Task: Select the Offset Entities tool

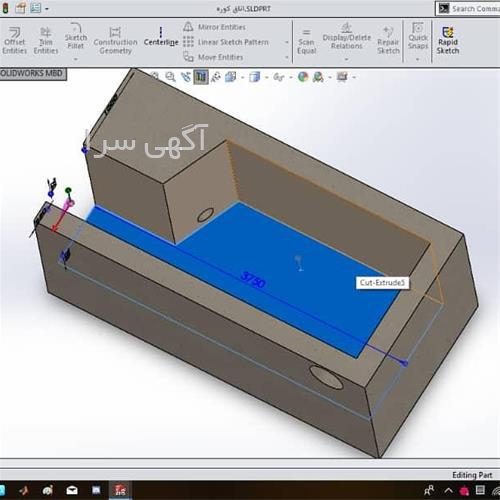Action: coord(14,41)
